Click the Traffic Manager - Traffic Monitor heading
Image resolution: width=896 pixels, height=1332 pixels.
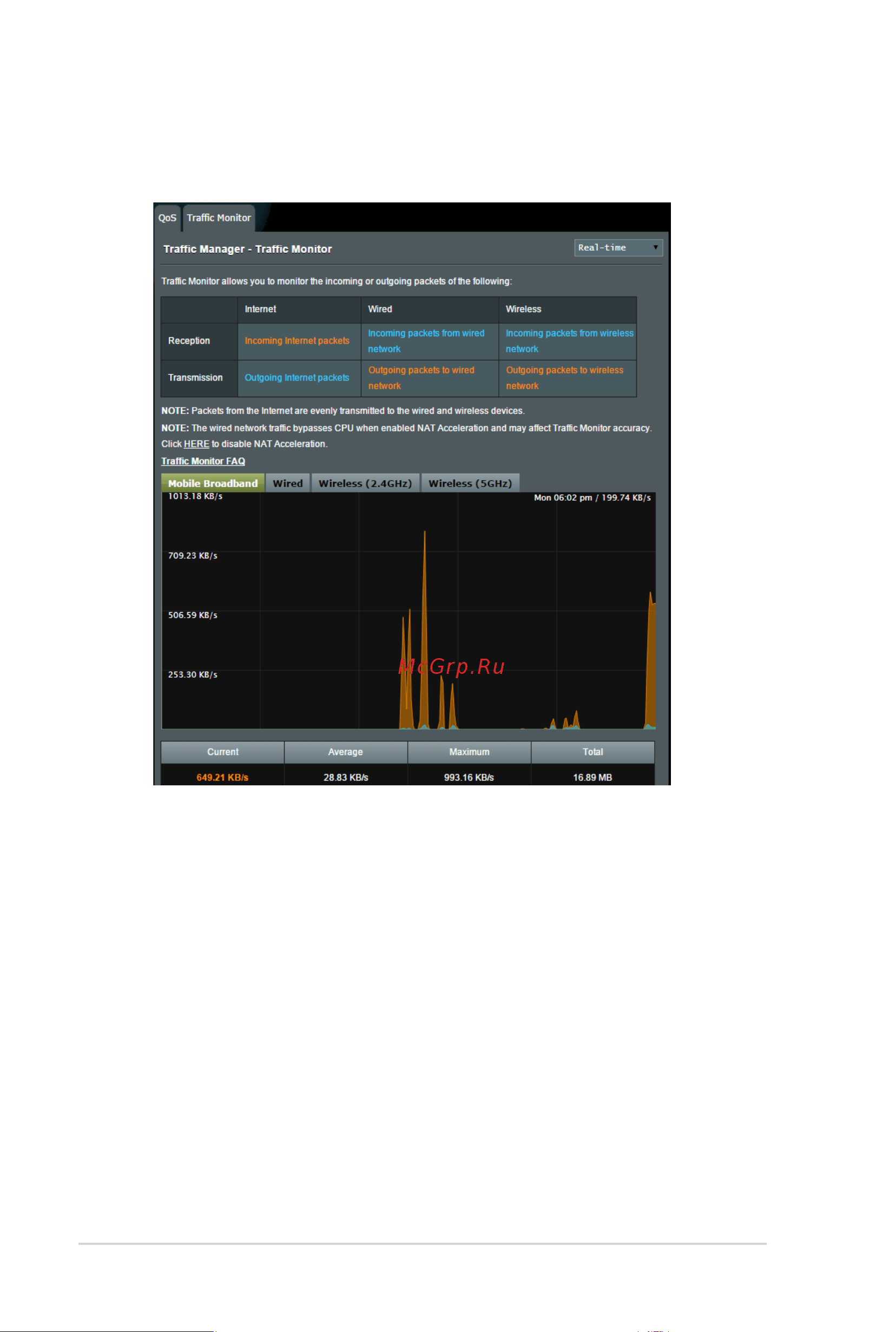(x=247, y=250)
